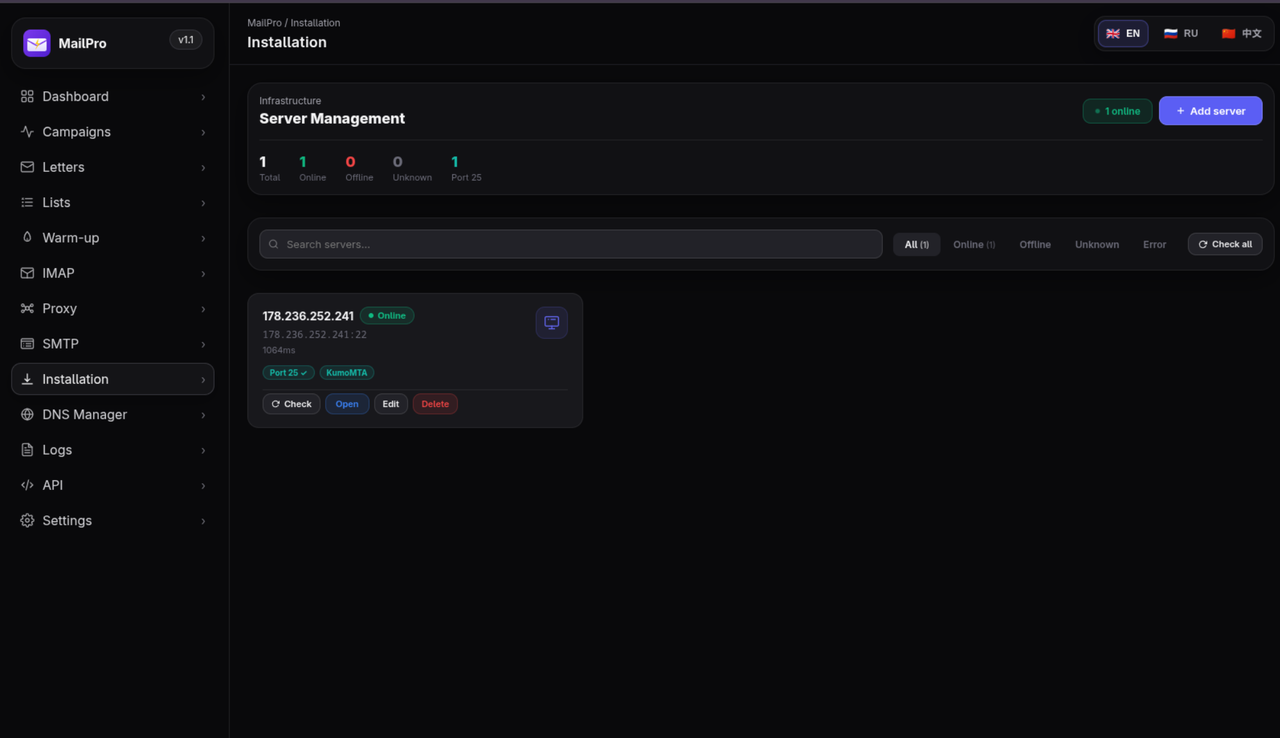
Task: Click the 1064ms latency text
Action: pos(279,350)
